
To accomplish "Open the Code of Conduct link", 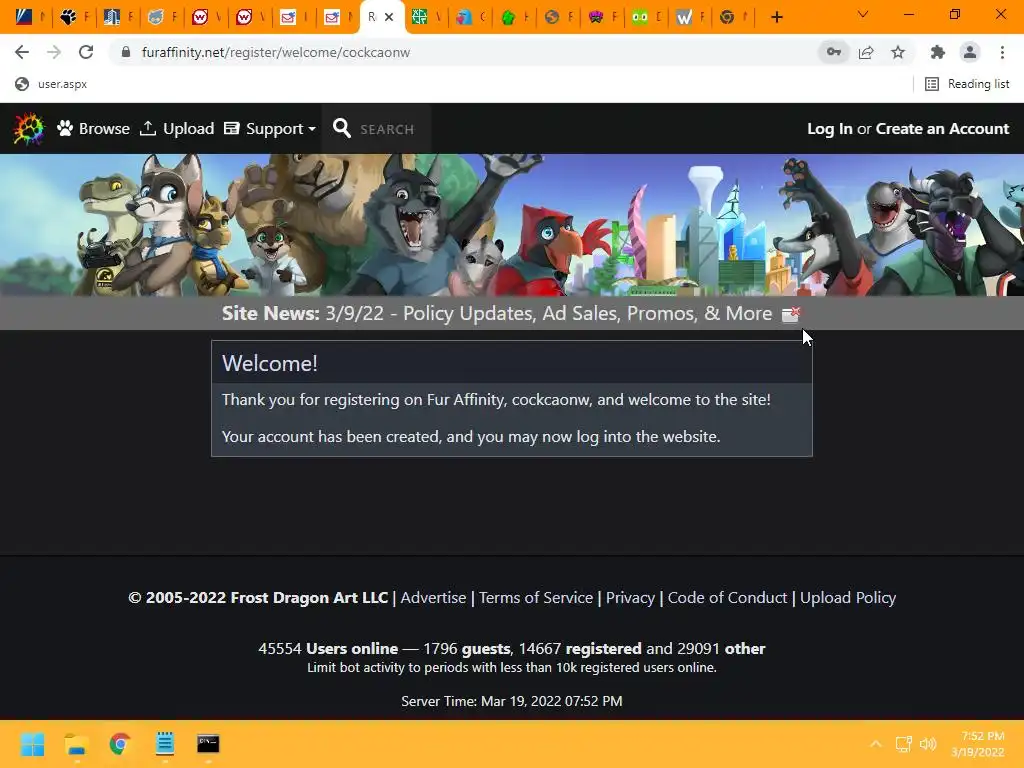I will click(728, 598).
